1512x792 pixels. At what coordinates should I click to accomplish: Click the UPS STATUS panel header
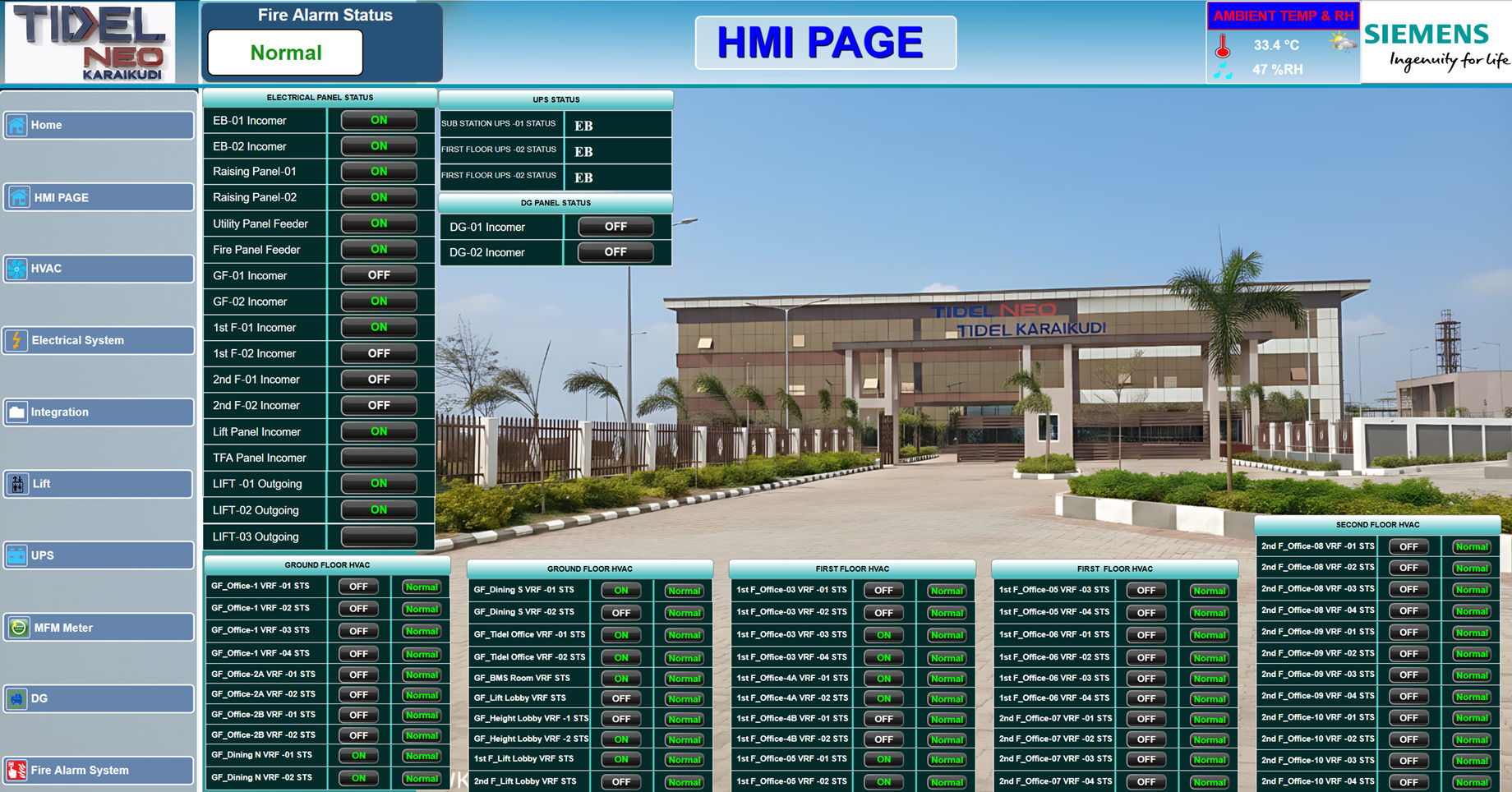tap(556, 99)
